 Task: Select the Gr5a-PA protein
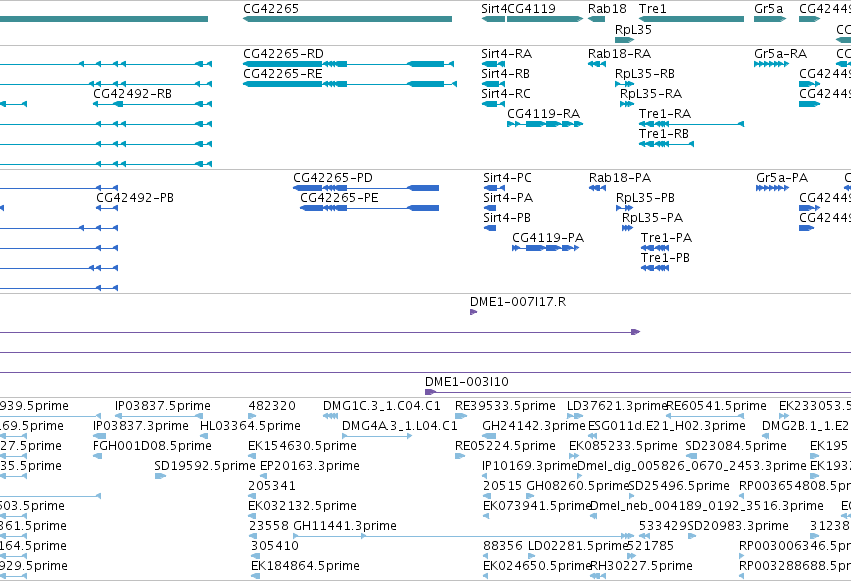point(772,188)
